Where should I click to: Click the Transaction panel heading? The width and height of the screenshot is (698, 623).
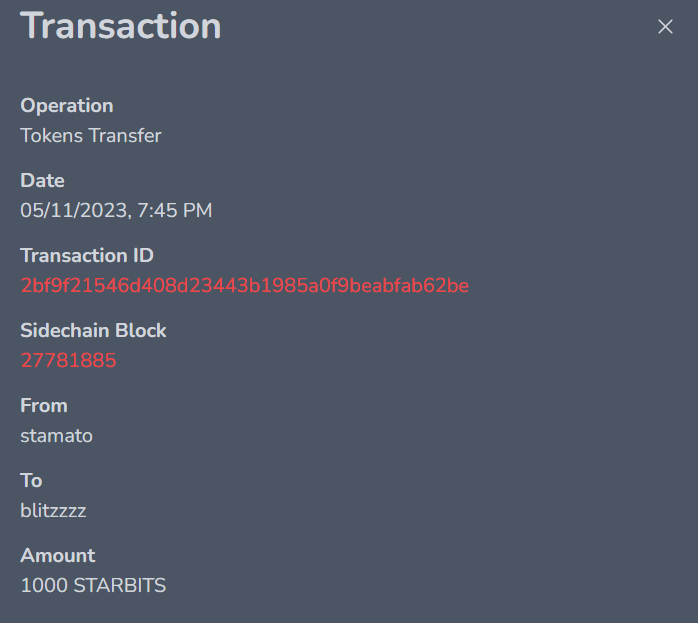tap(121, 26)
